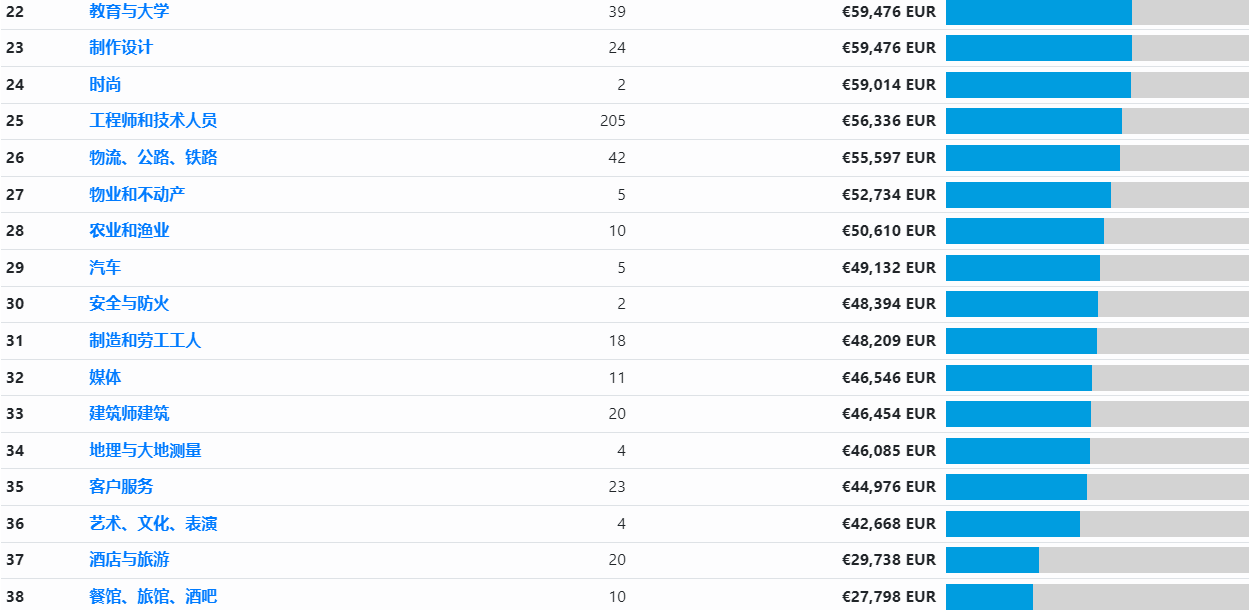Viewport: 1249px width, 610px height.
Task: Click the 物业和不动产 link
Action: click(x=137, y=194)
